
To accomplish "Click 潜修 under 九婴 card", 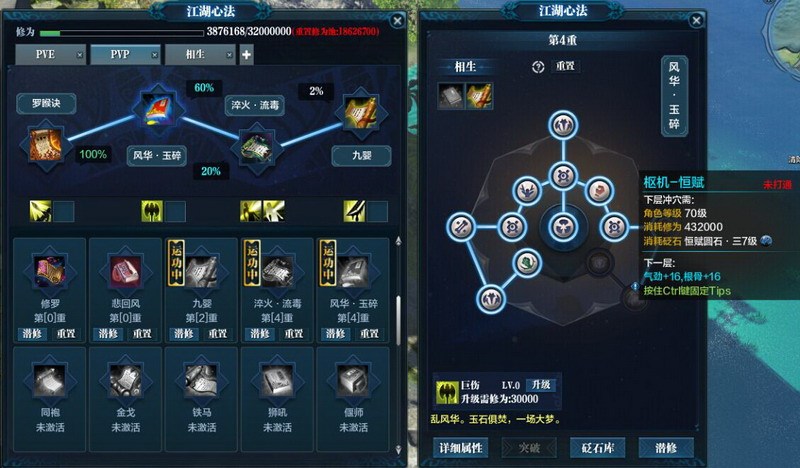I will 184,334.
